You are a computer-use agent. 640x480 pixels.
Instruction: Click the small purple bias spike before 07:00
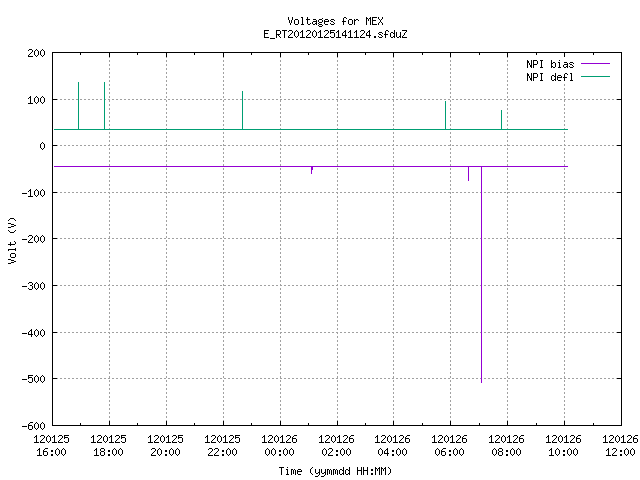click(469, 173)
